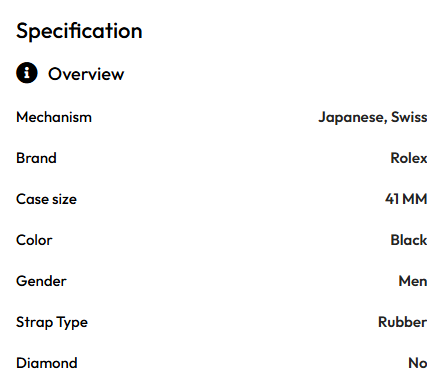Click the Strap Type label
This screenshot has width=442, height=384.
point(52,323)
